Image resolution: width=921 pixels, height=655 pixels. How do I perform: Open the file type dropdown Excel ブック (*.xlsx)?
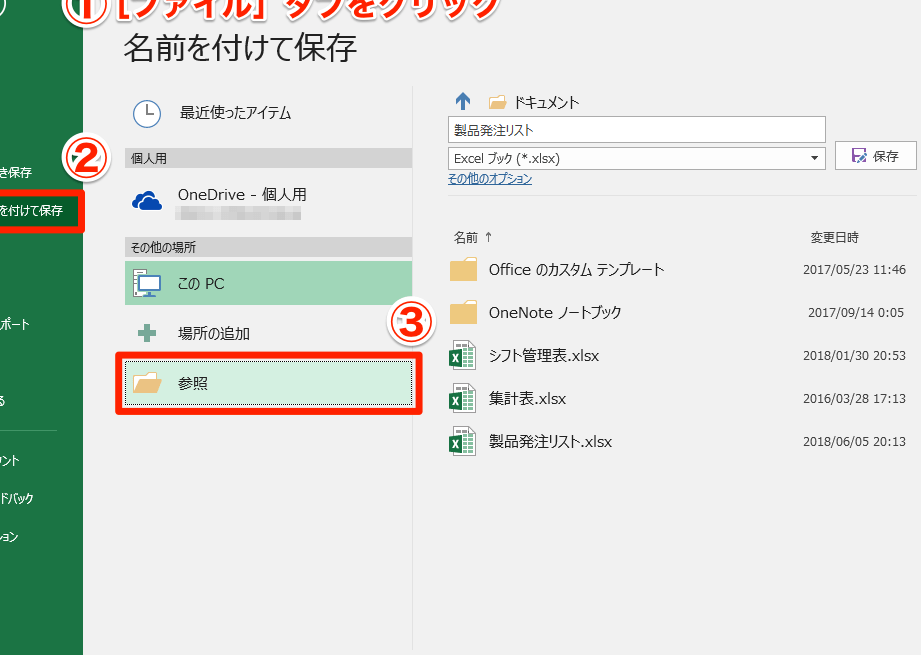click(x=637, y=159)
